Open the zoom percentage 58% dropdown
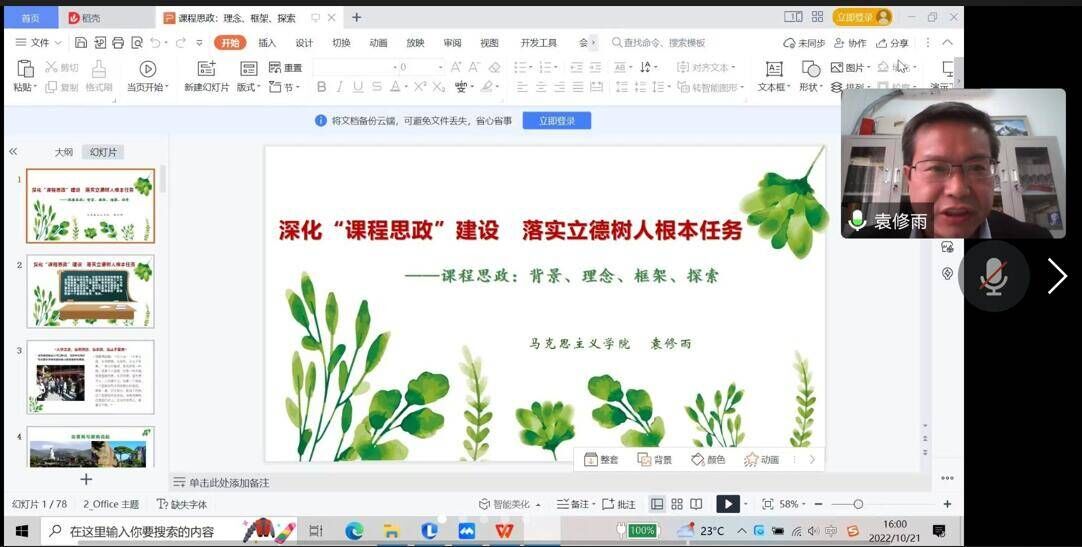Viewport: 1082px width, 547px height. (x=793, y=504)
